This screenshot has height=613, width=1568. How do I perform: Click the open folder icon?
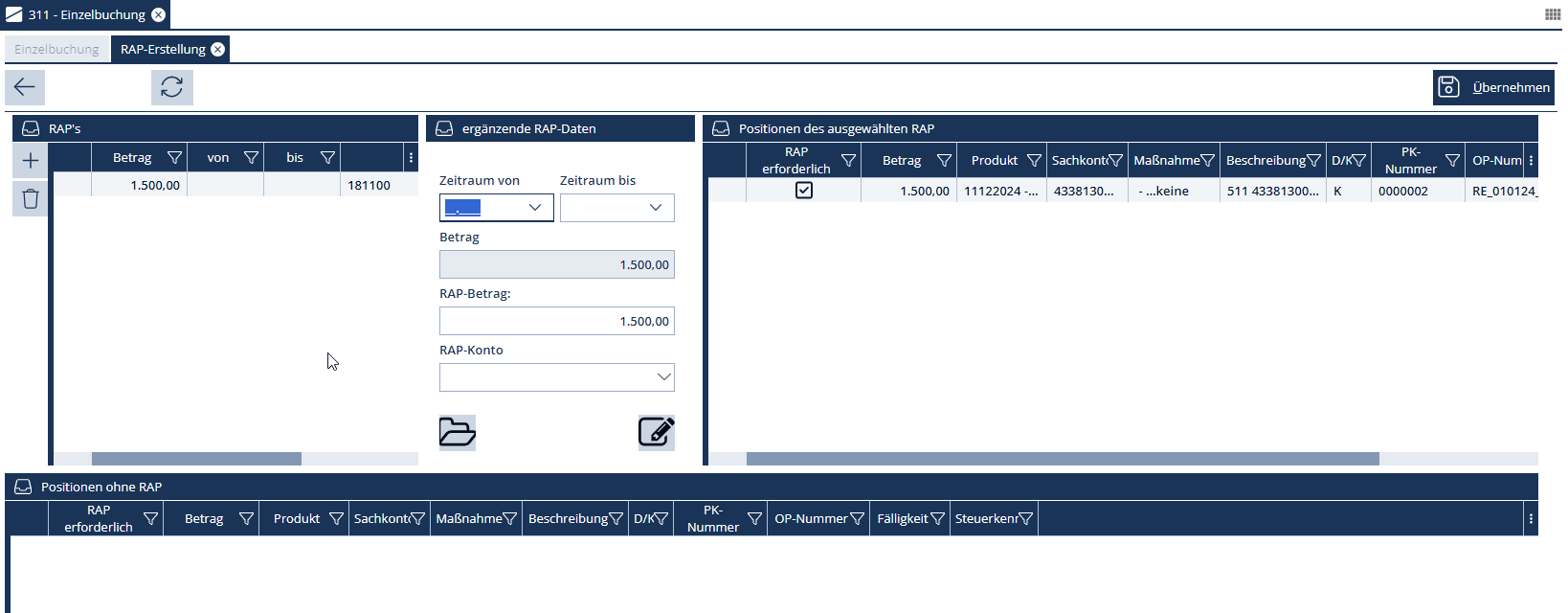click(x=458, y=433)
